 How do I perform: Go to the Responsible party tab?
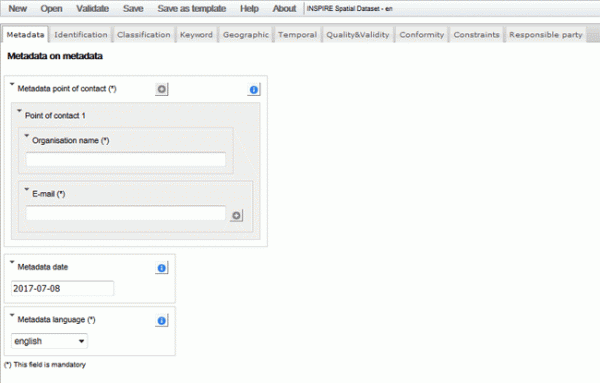click(546, 35)
